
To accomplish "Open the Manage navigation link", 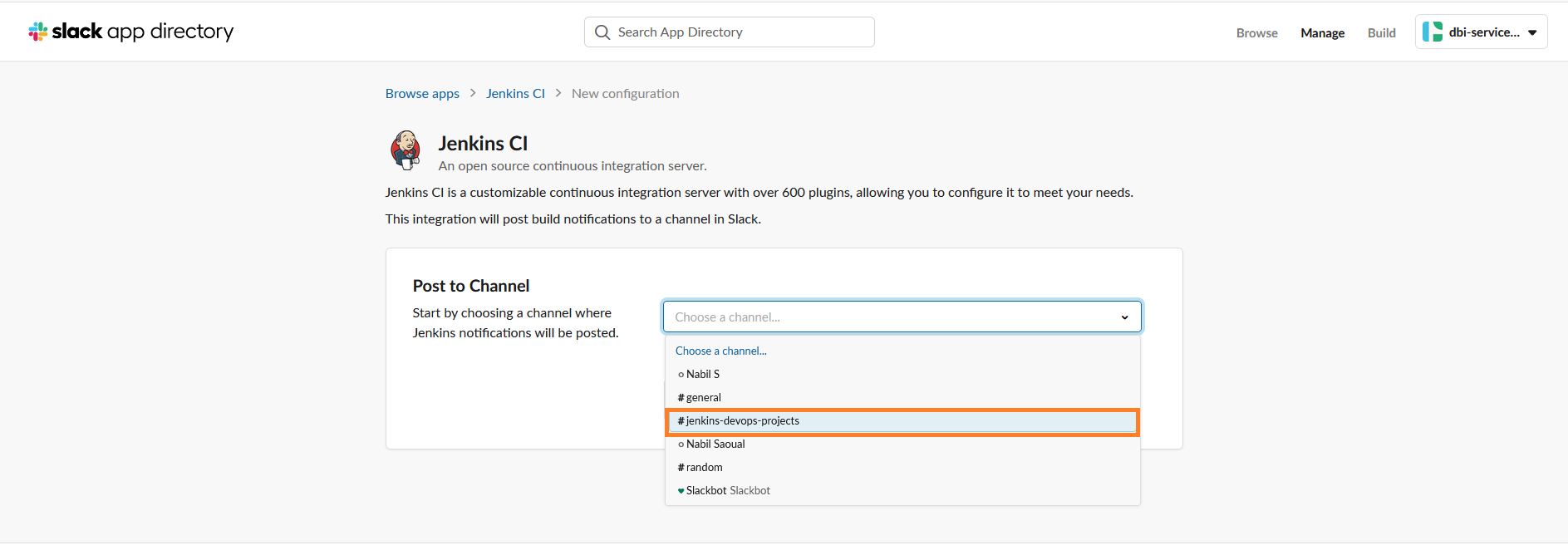I will click(1322, 33).
